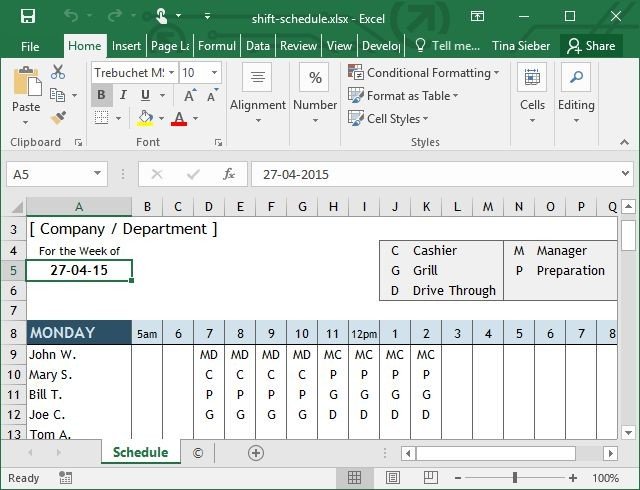Click the Insert Function fx button

(x=229, y=174)
